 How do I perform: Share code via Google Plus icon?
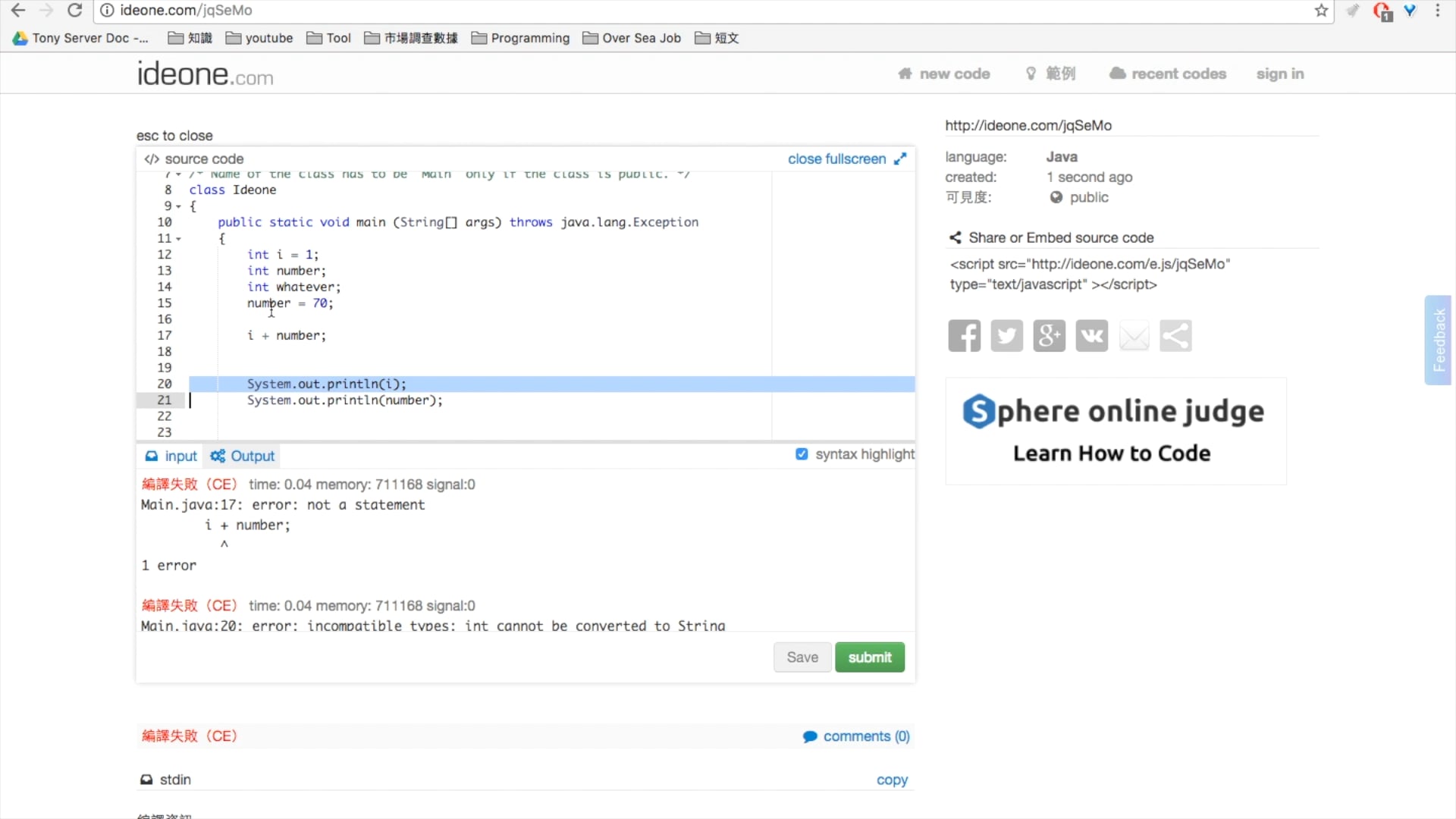pyautogui.click(x=1049, y=336)
